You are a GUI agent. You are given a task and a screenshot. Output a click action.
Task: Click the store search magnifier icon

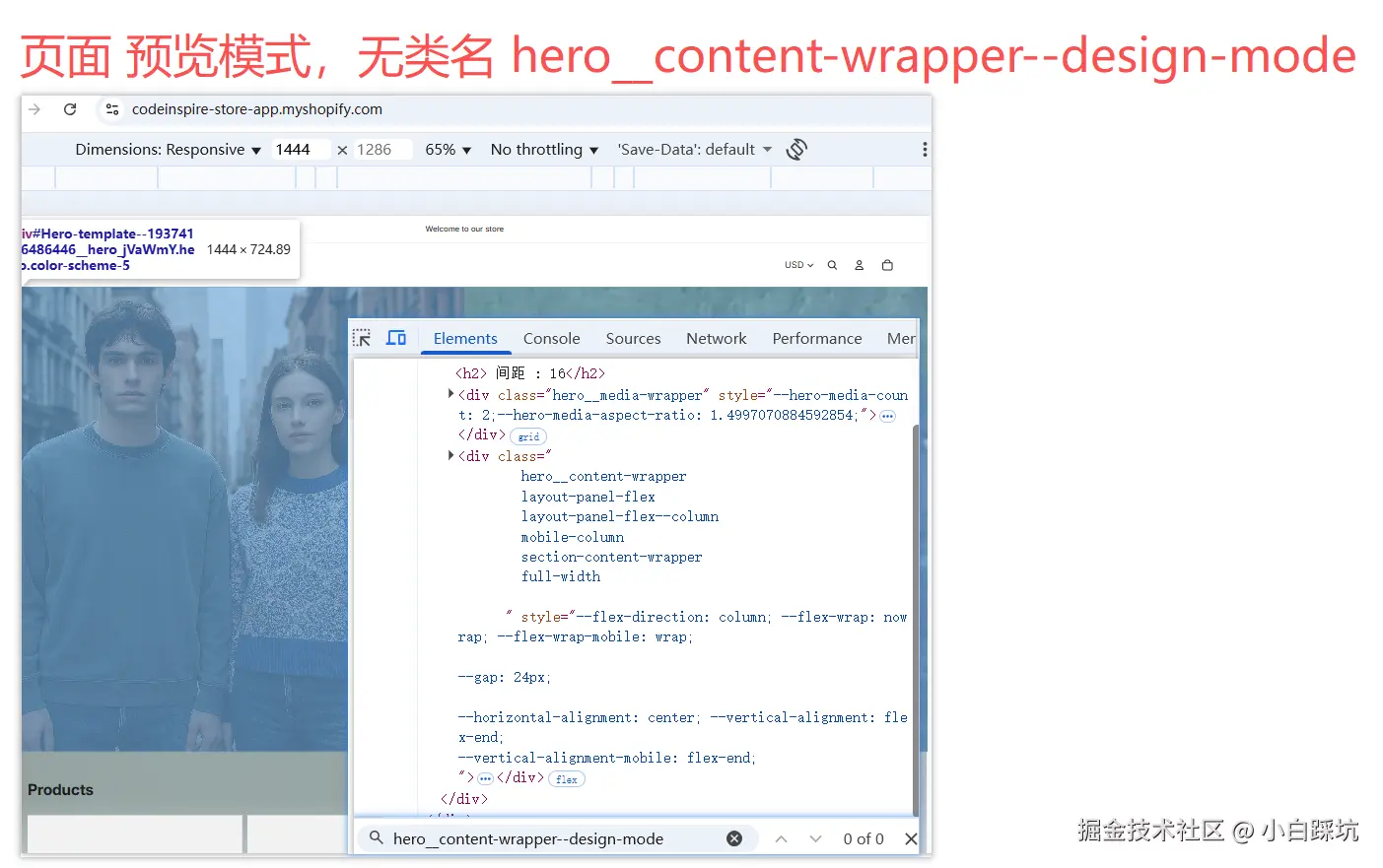tap(832, 265)
